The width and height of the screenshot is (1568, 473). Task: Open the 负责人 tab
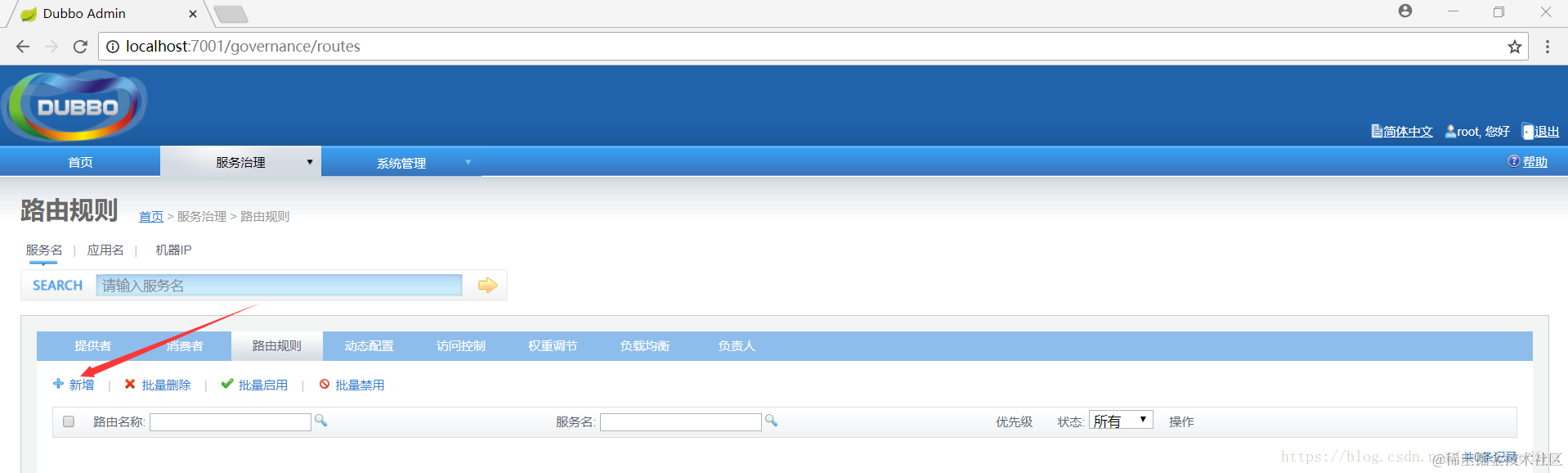pyautogui.click(x=736, y=346)
